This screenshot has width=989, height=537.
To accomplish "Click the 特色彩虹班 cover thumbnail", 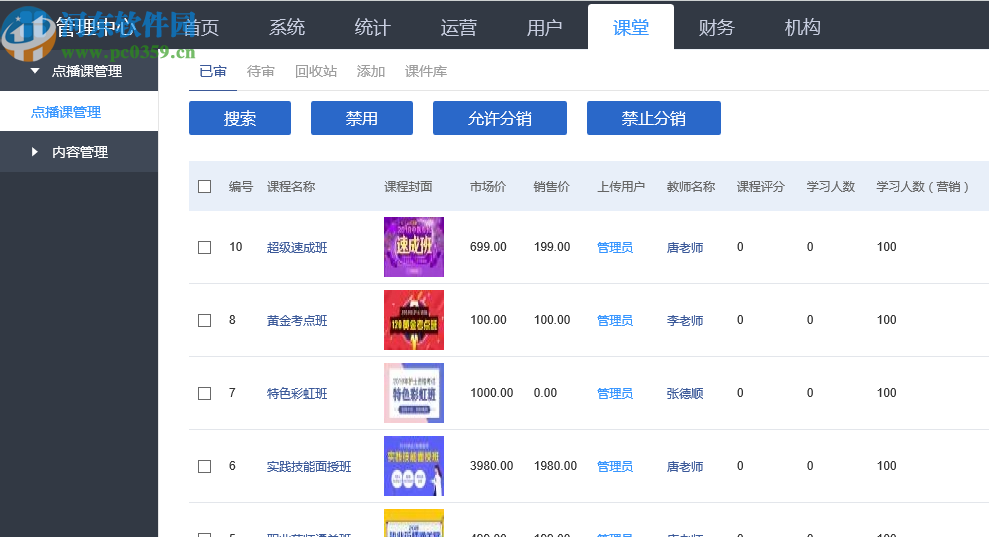I will click(x=414, y=392).
